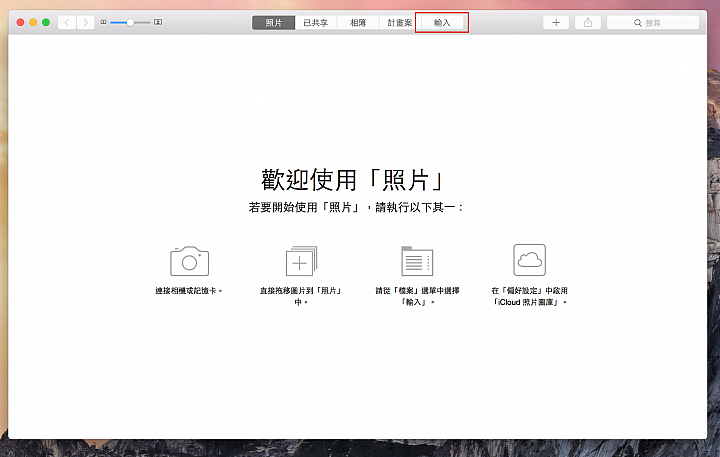Click the share button in toolbar
This screenshot has height=457, width=720.
[588, 23]
